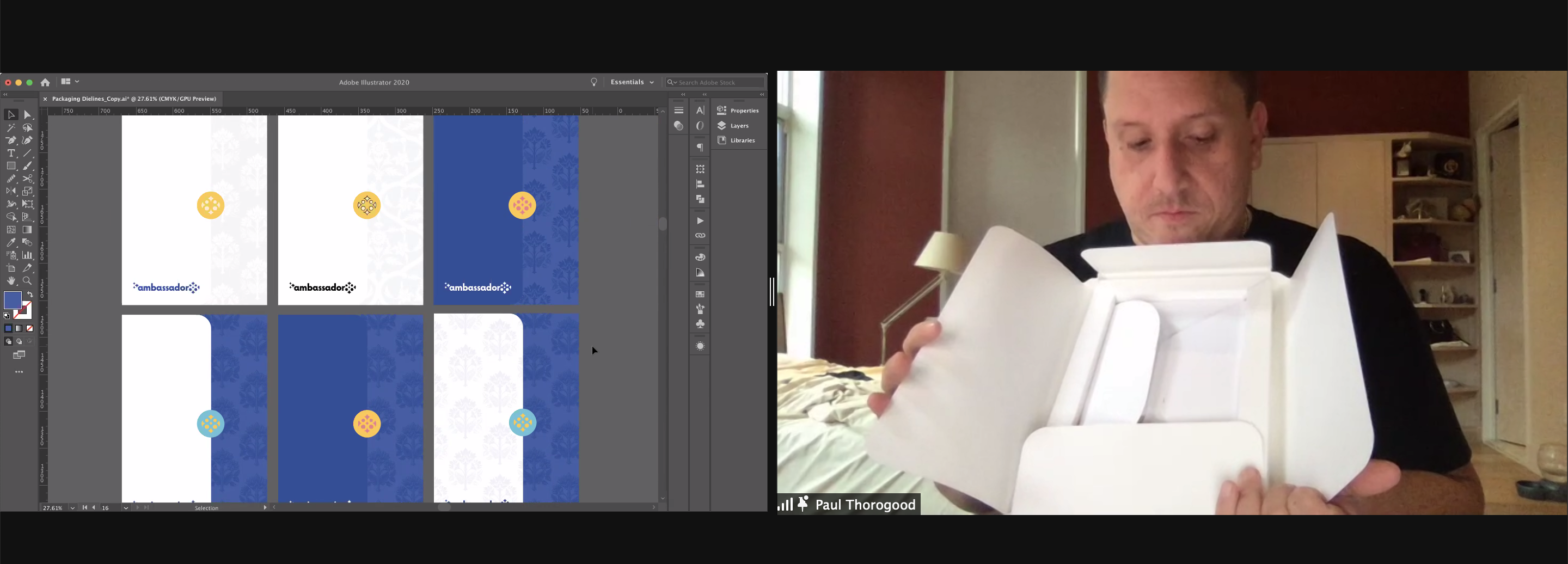Choose the Artboard tool
The height and width of the screenshot is (564, 1568).
pyautogui.click(x=11, y=268)
